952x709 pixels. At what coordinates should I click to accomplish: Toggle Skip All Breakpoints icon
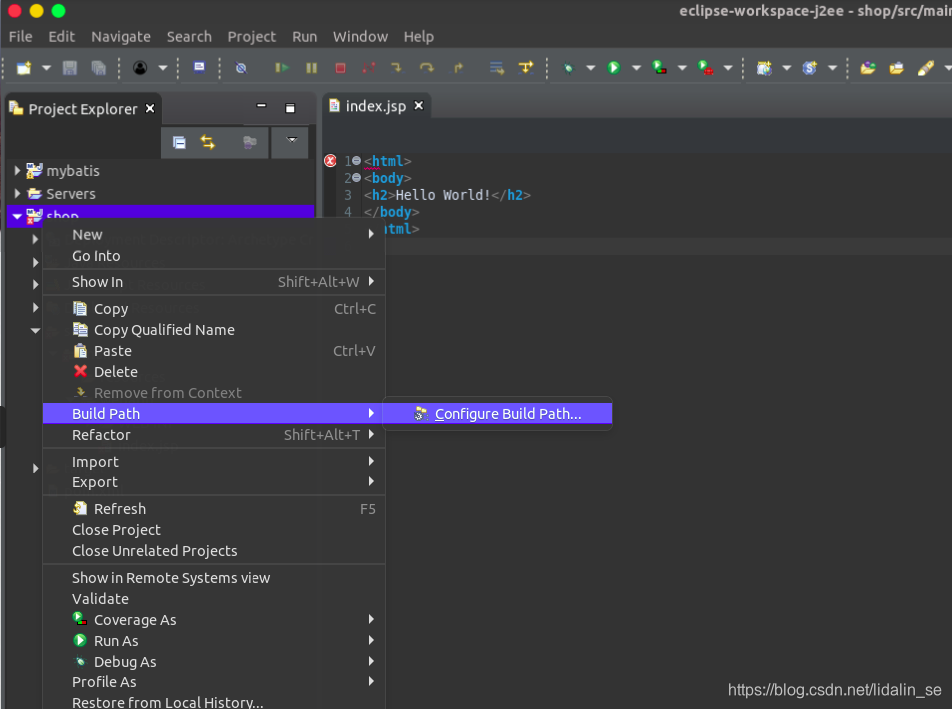coord(241,67)
